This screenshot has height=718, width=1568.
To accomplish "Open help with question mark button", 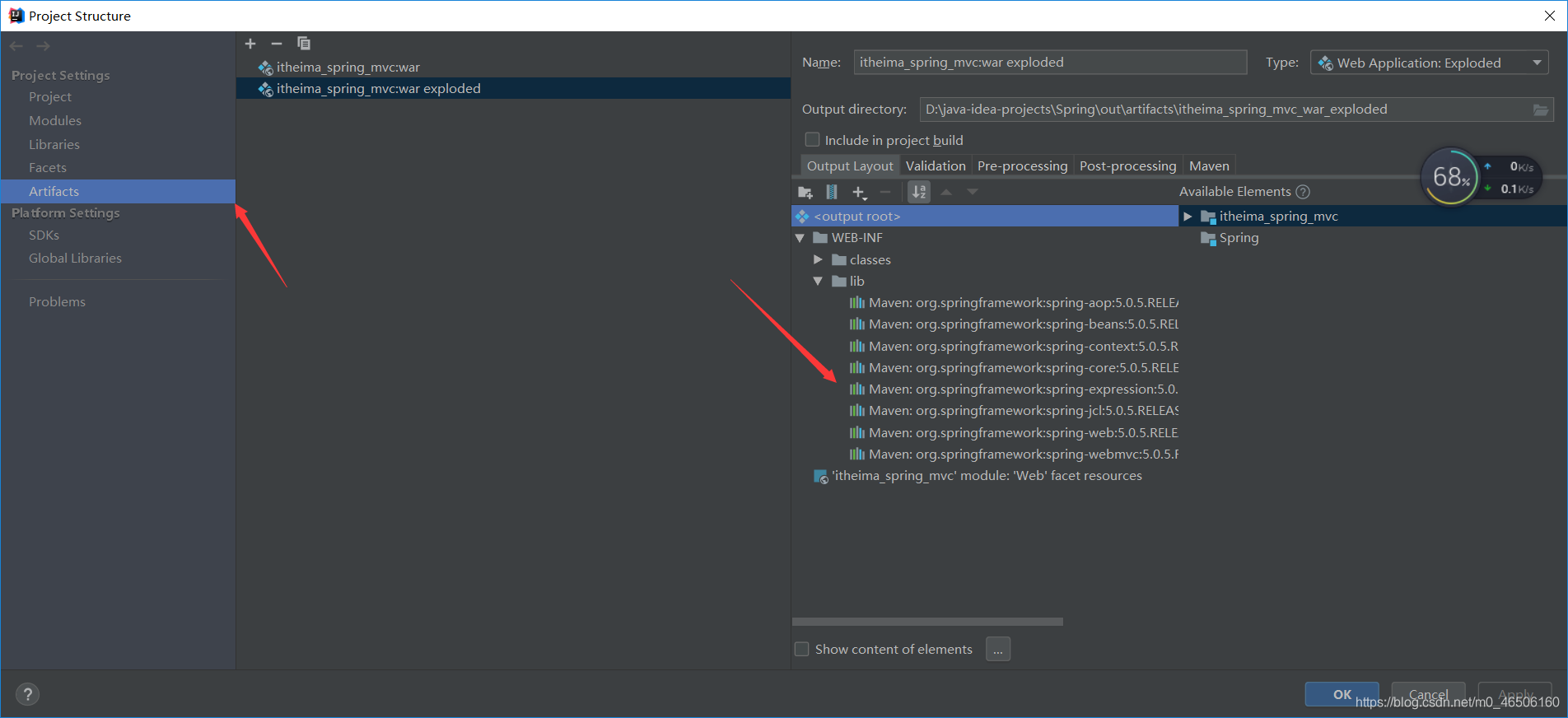I will coord(27,694).
